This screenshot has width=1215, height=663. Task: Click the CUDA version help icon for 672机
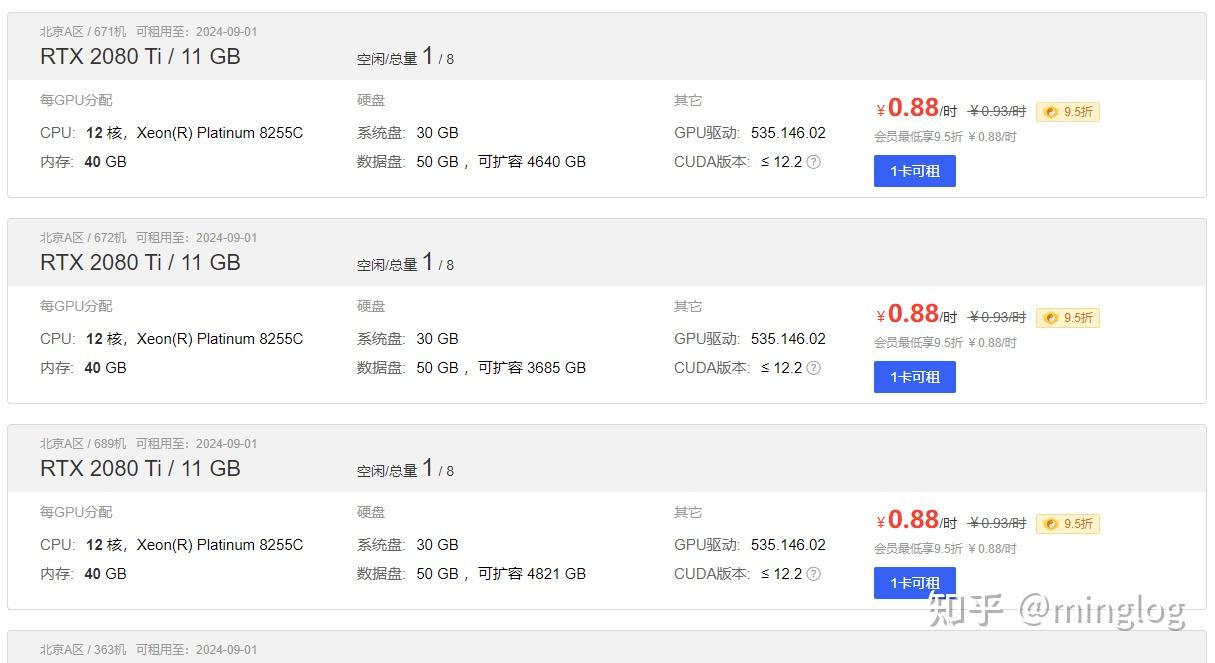[813, 368]
